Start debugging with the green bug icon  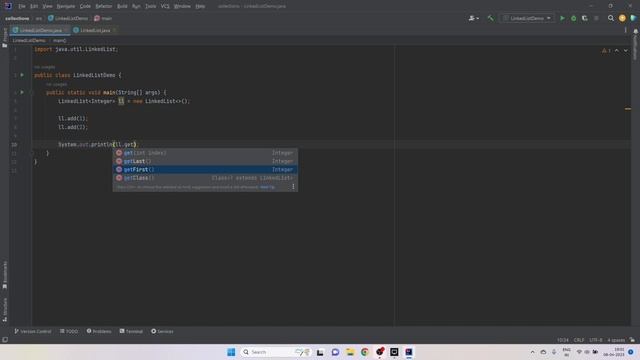point(573,18)
